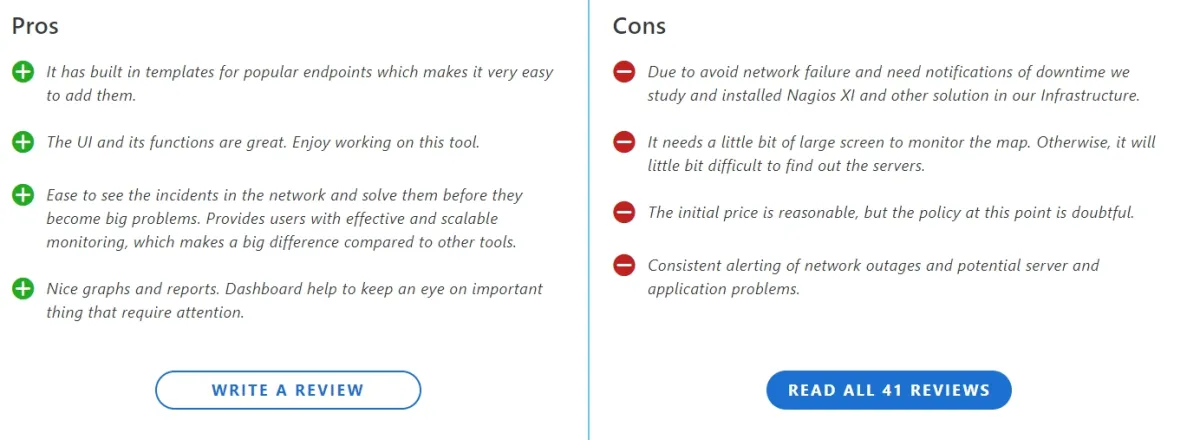The height and width of the screenshot is (440, 1200).
Task: Select the built-in templates pro text
Action: [x=299, y=84]
